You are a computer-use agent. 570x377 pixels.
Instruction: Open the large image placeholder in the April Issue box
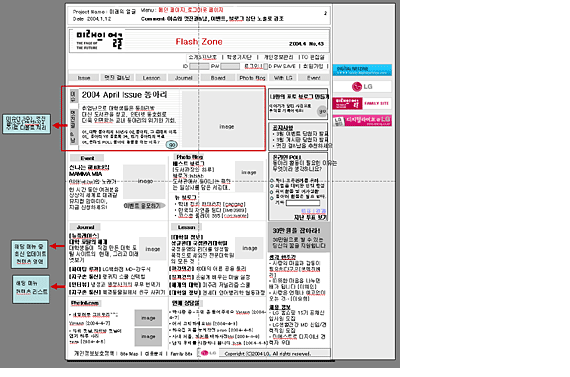click(x=222, y=119)
